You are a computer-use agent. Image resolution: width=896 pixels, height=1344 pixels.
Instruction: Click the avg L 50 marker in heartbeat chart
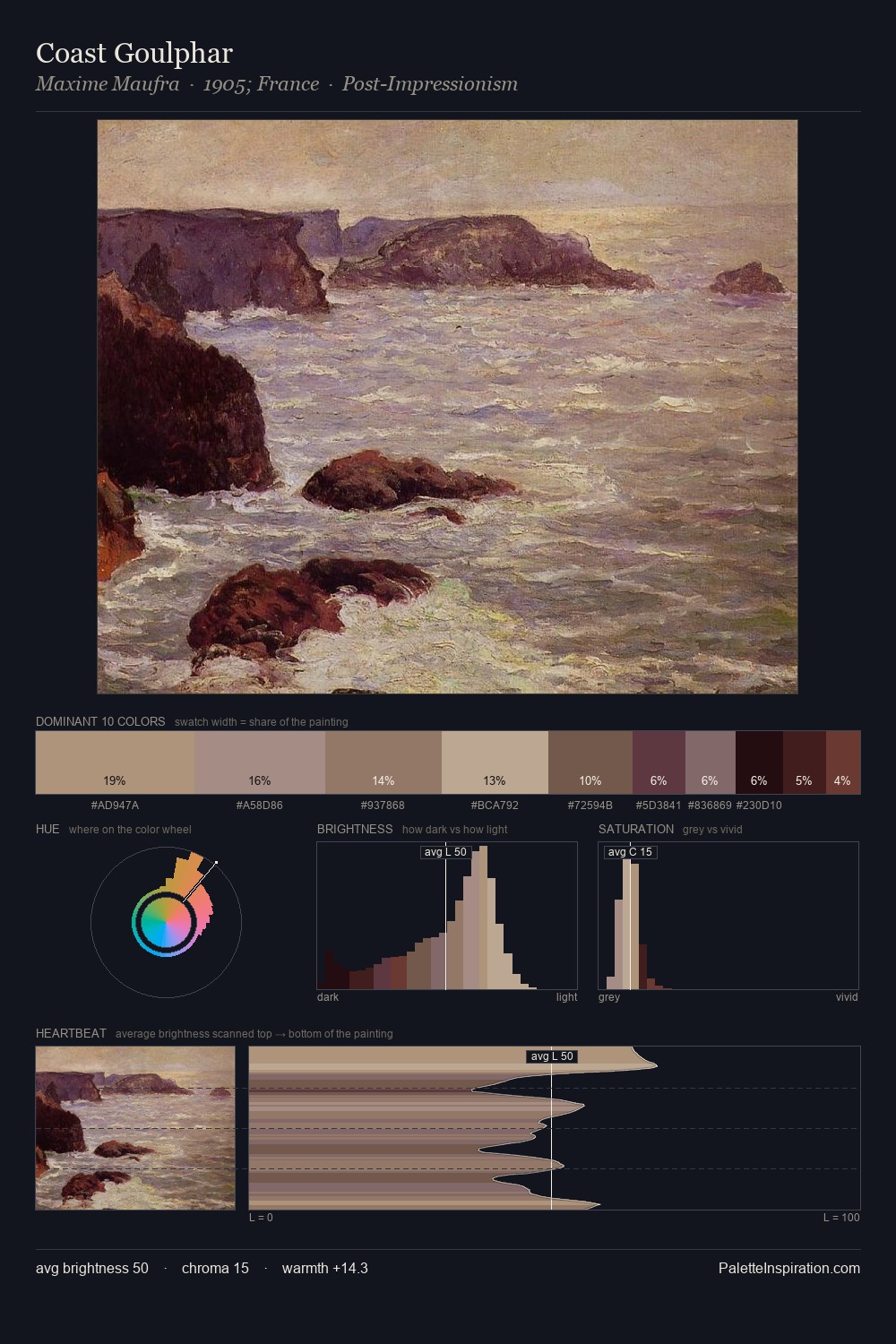pos(552,1056)
